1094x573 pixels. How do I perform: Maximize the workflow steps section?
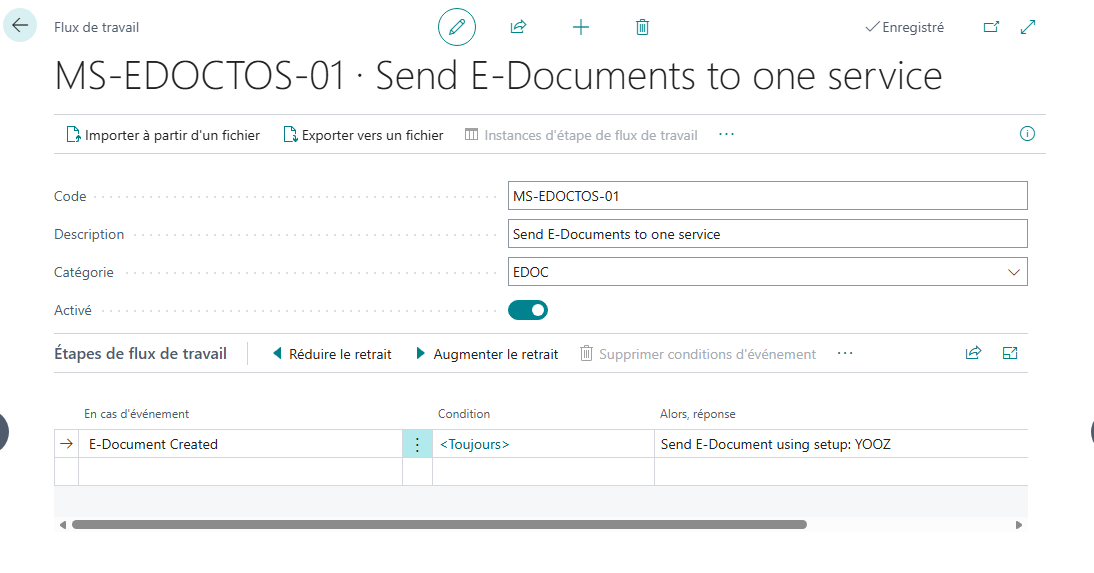click(x=1010, y=353)
